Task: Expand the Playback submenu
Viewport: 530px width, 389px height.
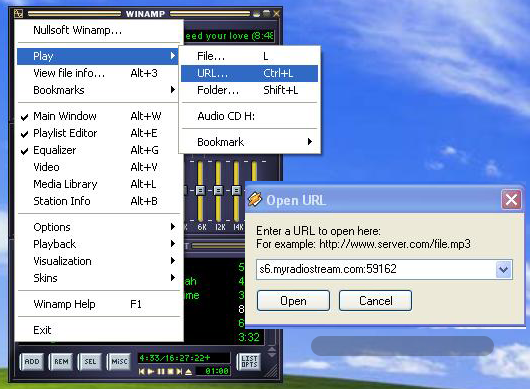Action: pyautogui.click(x=98, y=244)
